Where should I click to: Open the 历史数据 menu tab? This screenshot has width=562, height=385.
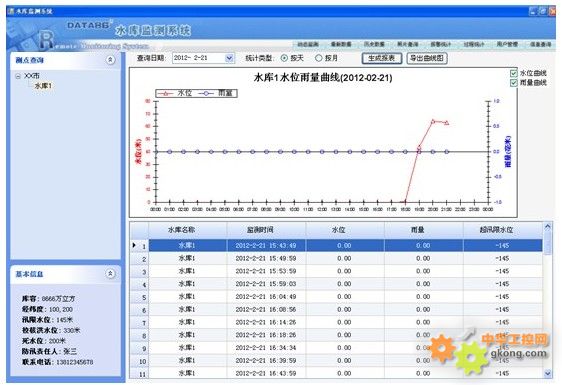pyautogui.click(x=374, y=44)
